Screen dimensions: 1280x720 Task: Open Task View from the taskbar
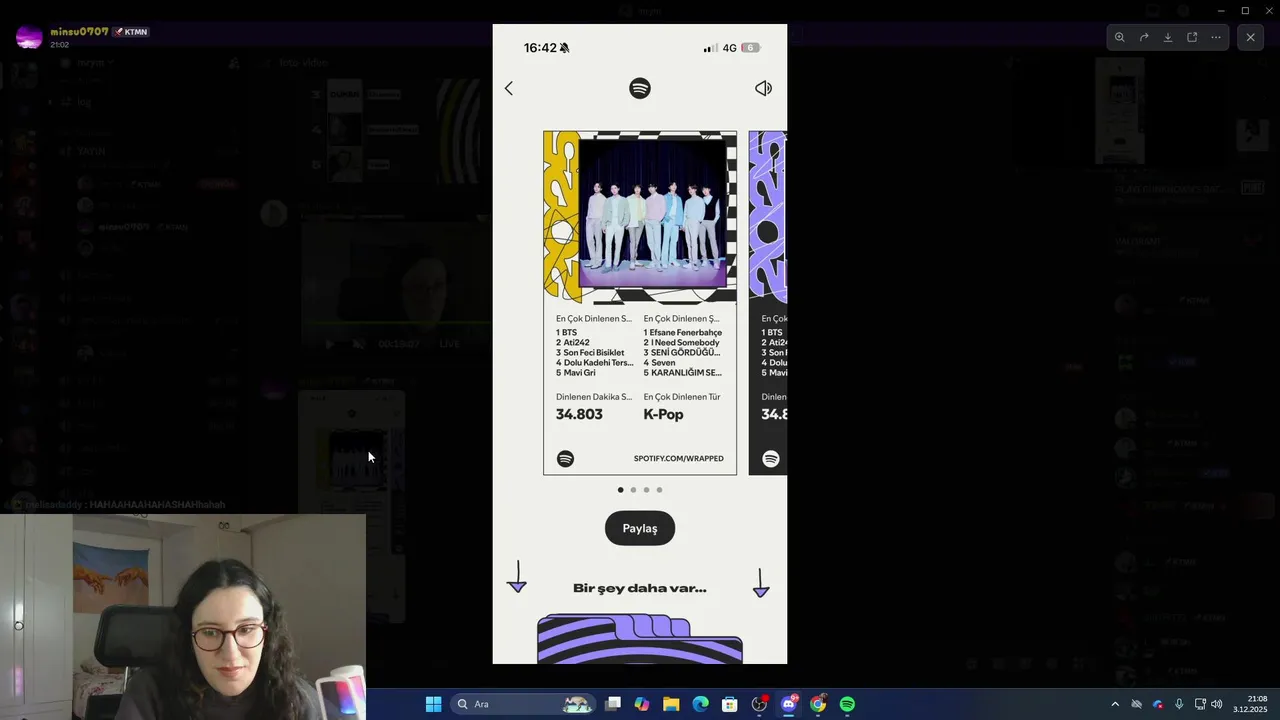coord(613,704)
